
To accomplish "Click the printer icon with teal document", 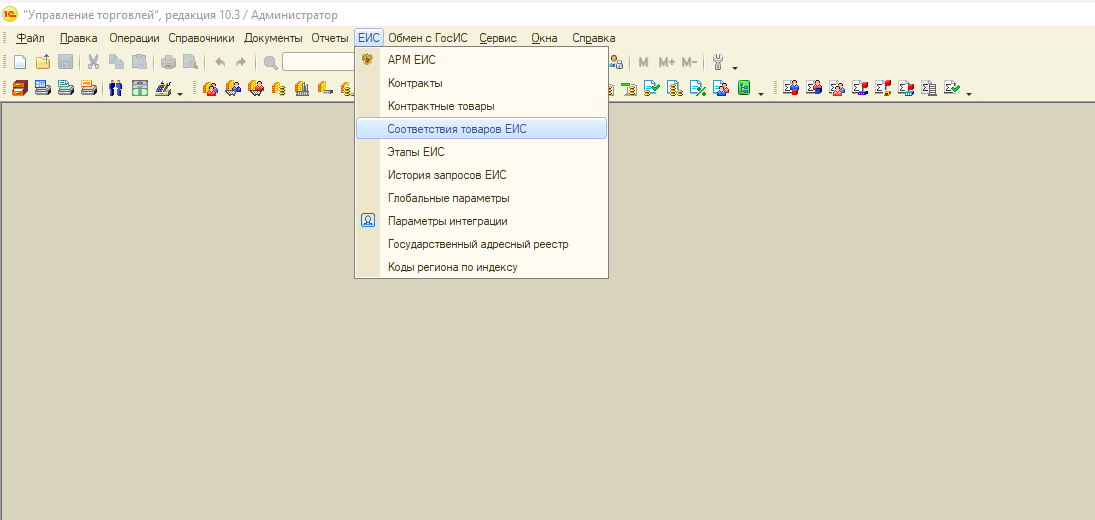I will (x=66, y=88).
